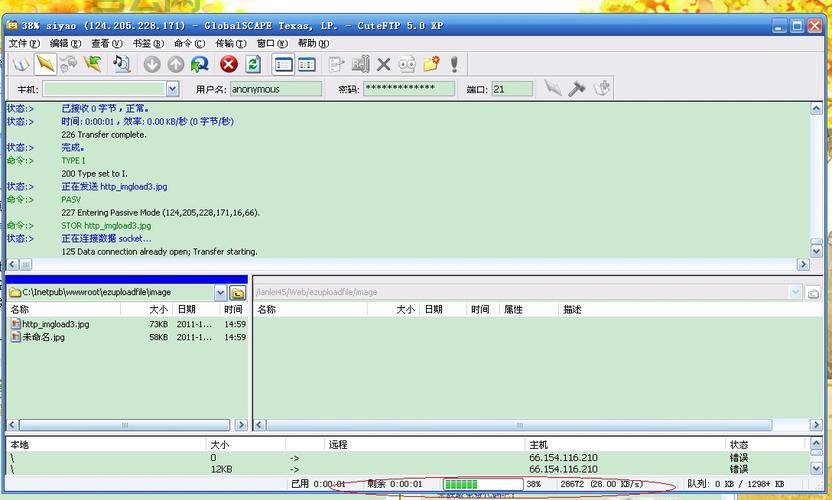Screen dimensions: 832x500
Task: Click the 端口 port field showing 21
Action: coord(511,89)
